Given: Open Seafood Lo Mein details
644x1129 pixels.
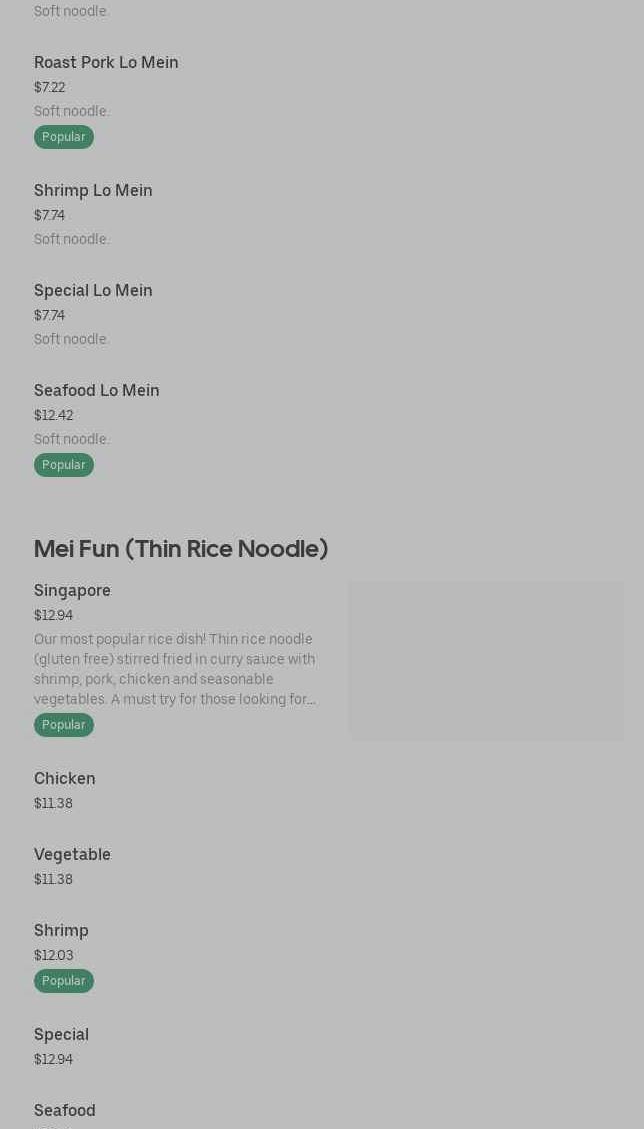Looking at the screenshot, I should click(96, 391).
